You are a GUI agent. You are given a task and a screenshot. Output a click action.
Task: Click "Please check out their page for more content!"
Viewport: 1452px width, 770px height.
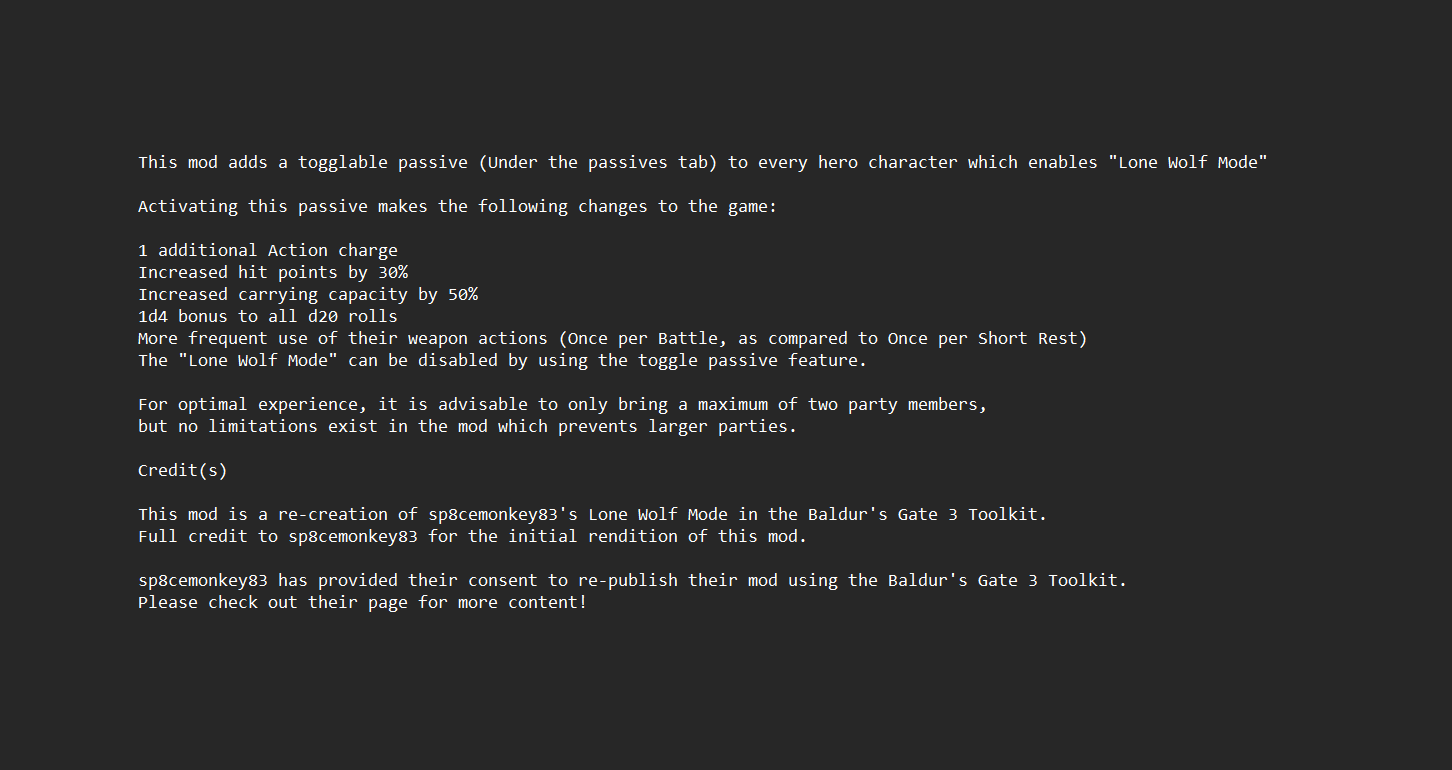pos(362,602)
